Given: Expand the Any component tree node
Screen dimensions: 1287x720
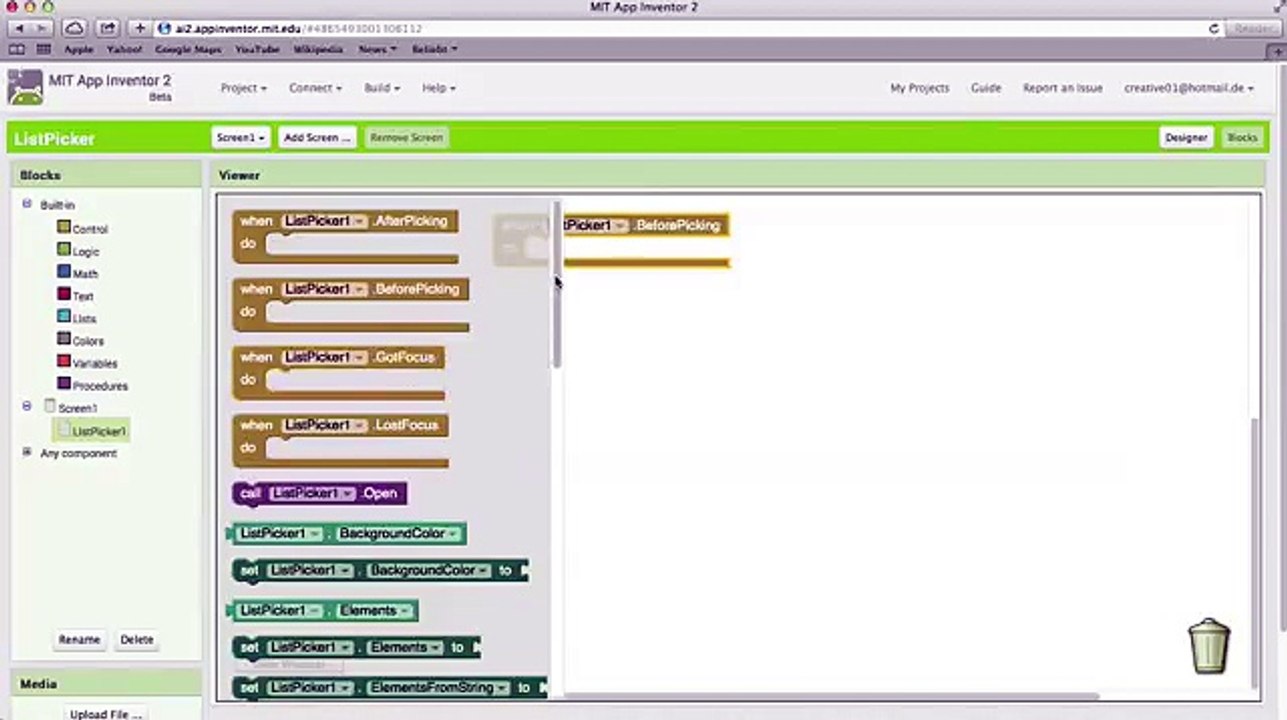Looking at the screenshot, I should tap(27, 452).
